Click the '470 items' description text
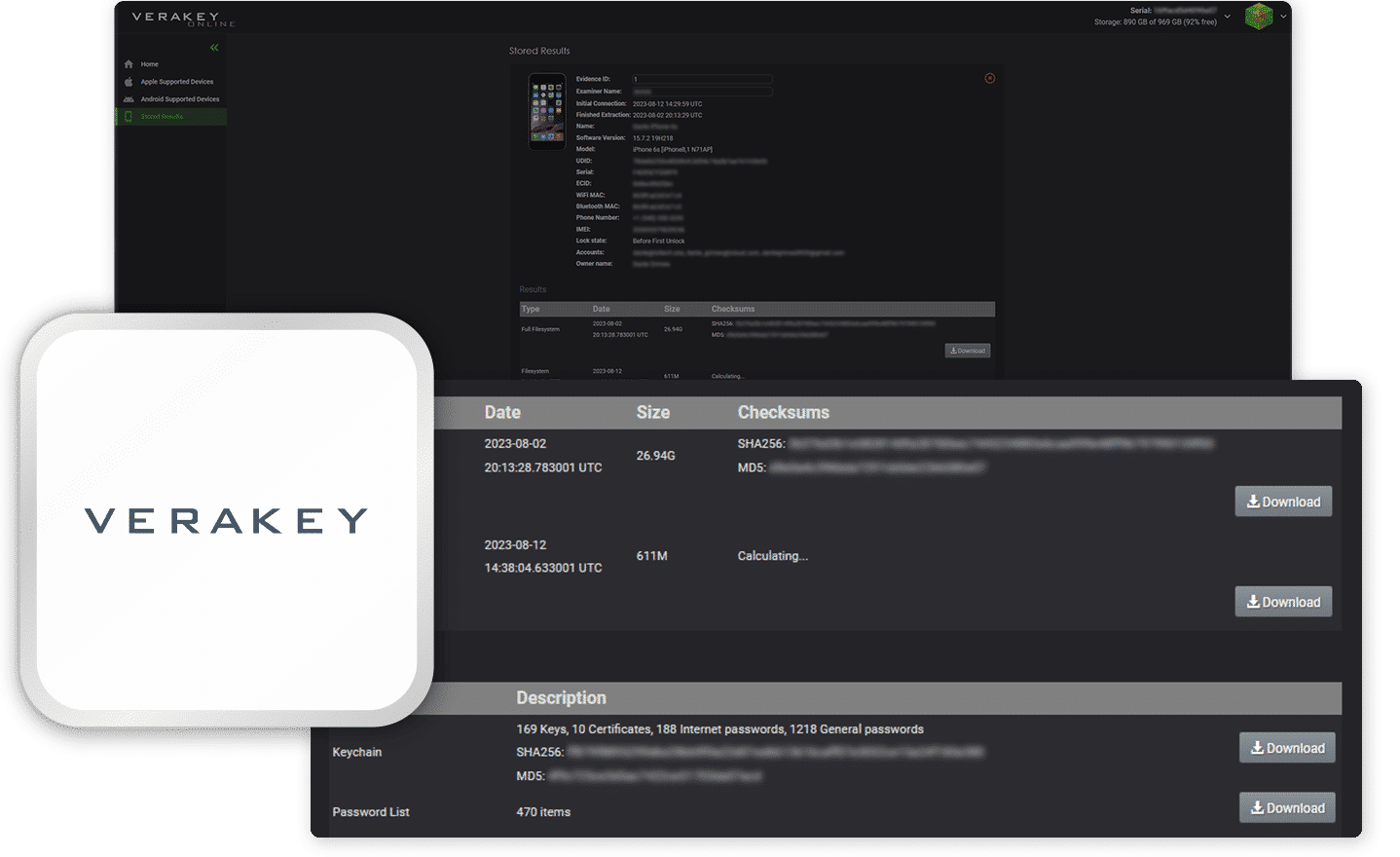This screenshot has height=857, width=1400. [x=543, y=812]
